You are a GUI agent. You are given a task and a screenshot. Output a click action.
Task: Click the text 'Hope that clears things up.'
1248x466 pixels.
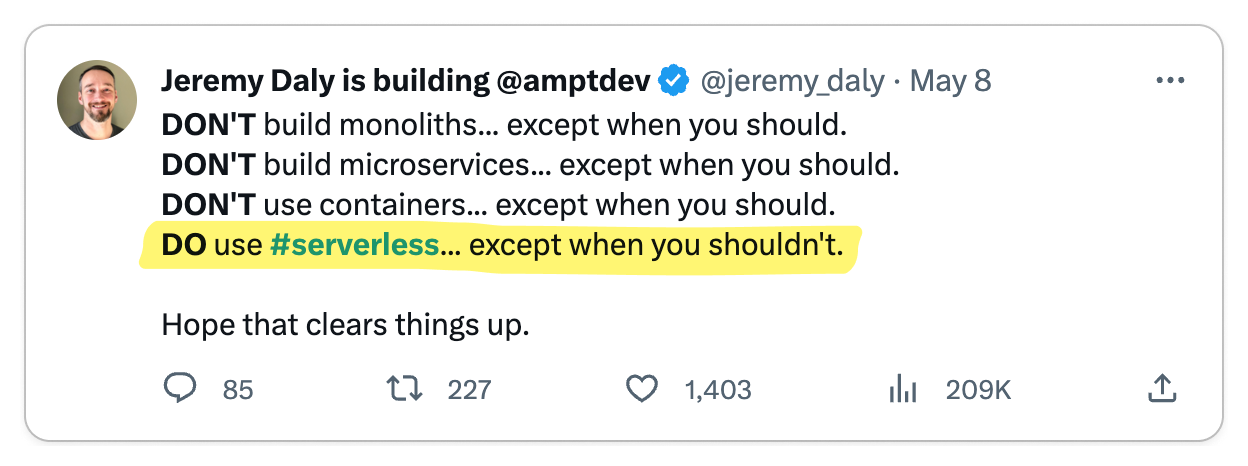pyautogui.click(x=345, y=326)
